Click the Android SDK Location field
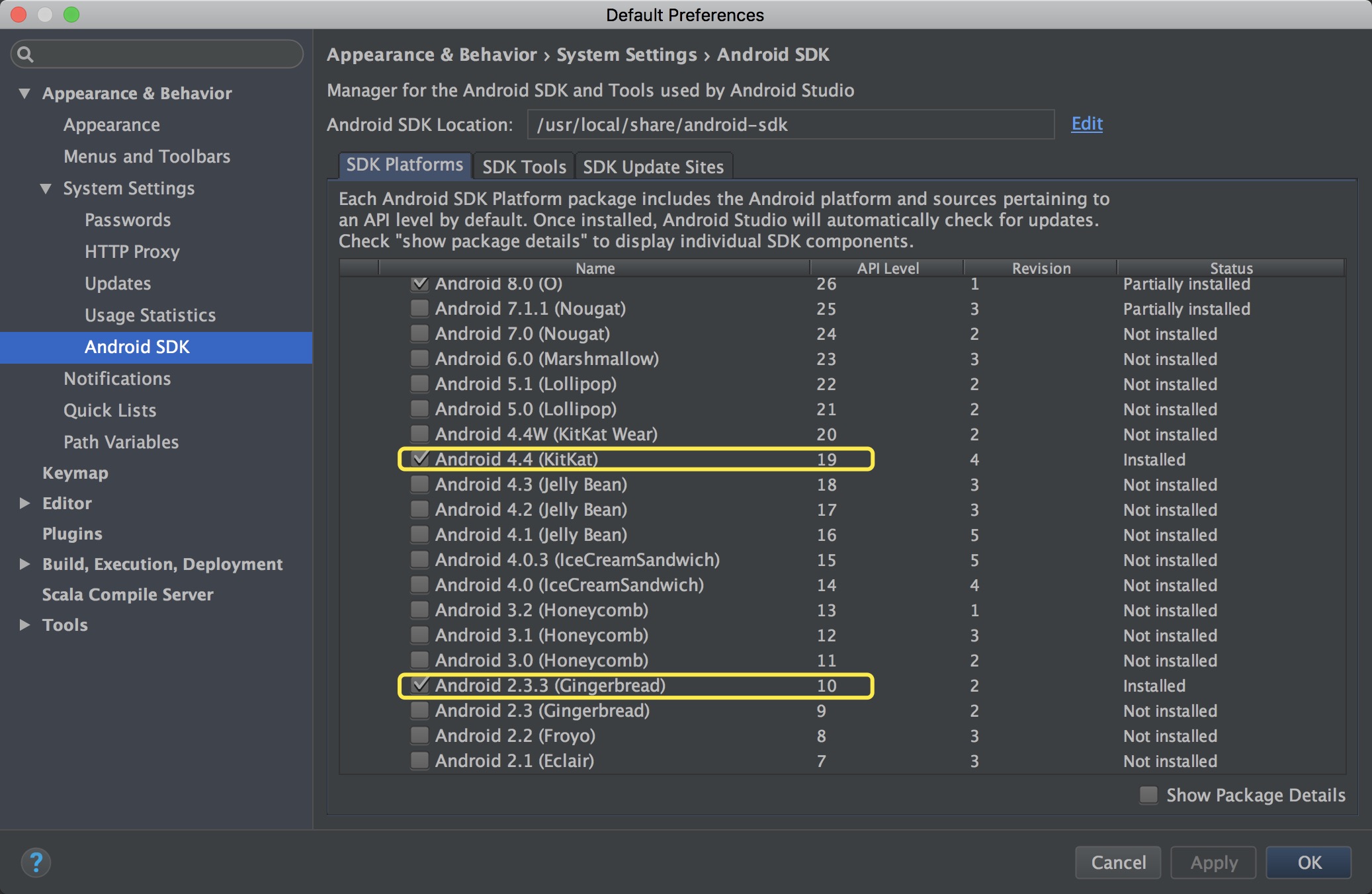 791,125
